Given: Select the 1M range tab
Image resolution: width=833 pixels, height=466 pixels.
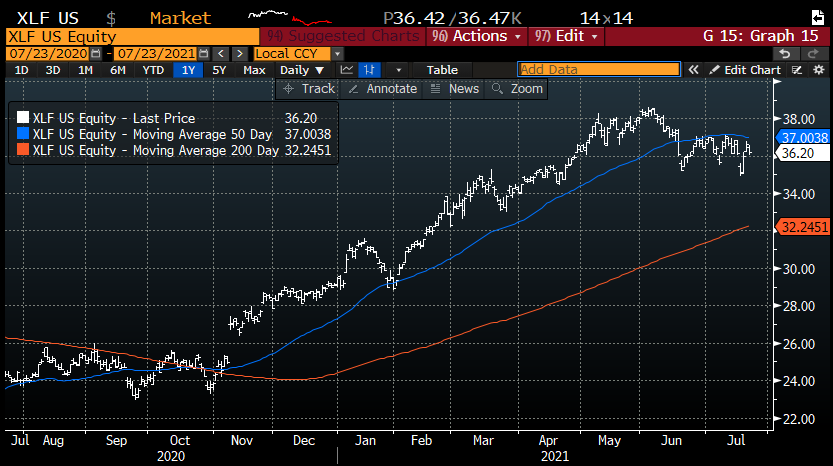Looking at the screenshot, I should (85, 70).
